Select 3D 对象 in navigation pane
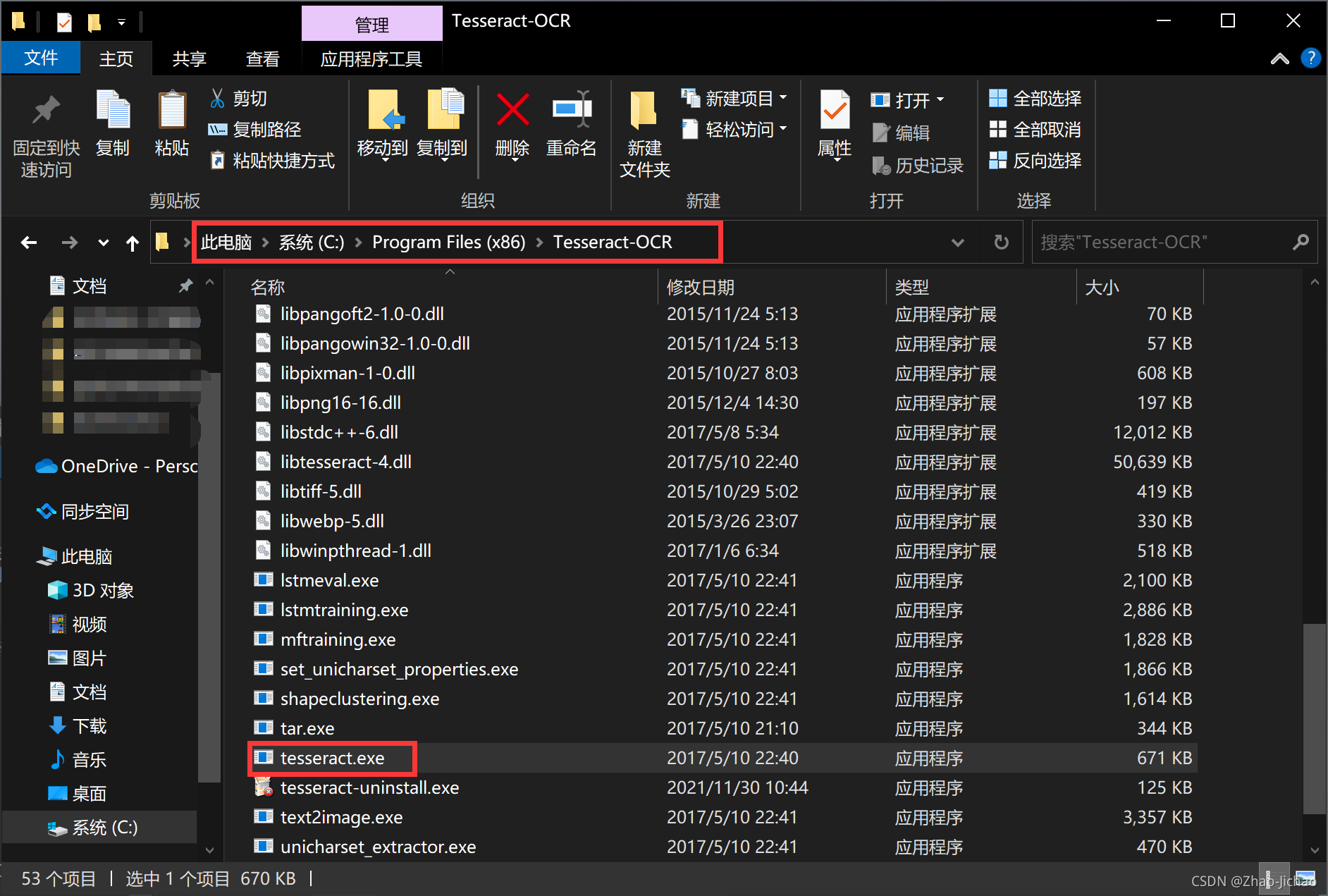Image resolution: width=1328 pixels, height=896 pixels. click(x=91, y=590)
